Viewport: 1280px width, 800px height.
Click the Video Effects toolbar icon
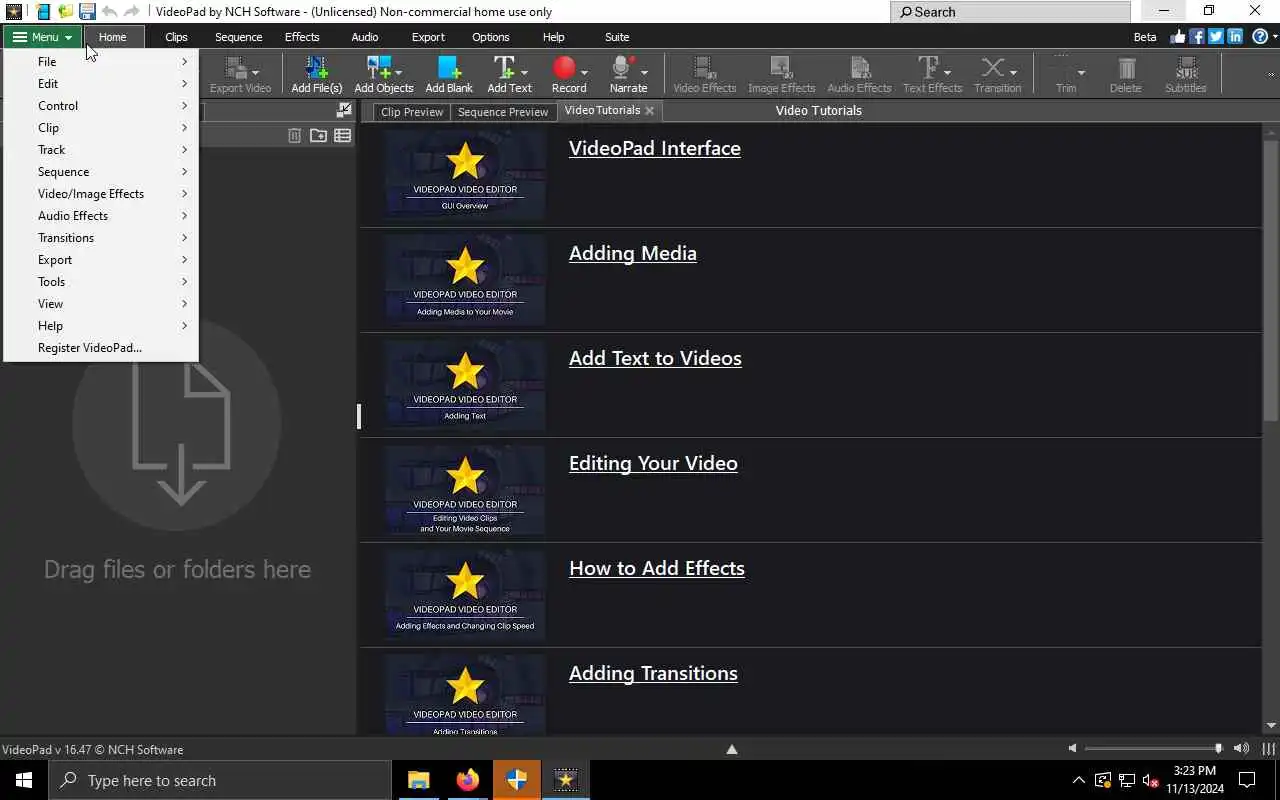point(704,68)
